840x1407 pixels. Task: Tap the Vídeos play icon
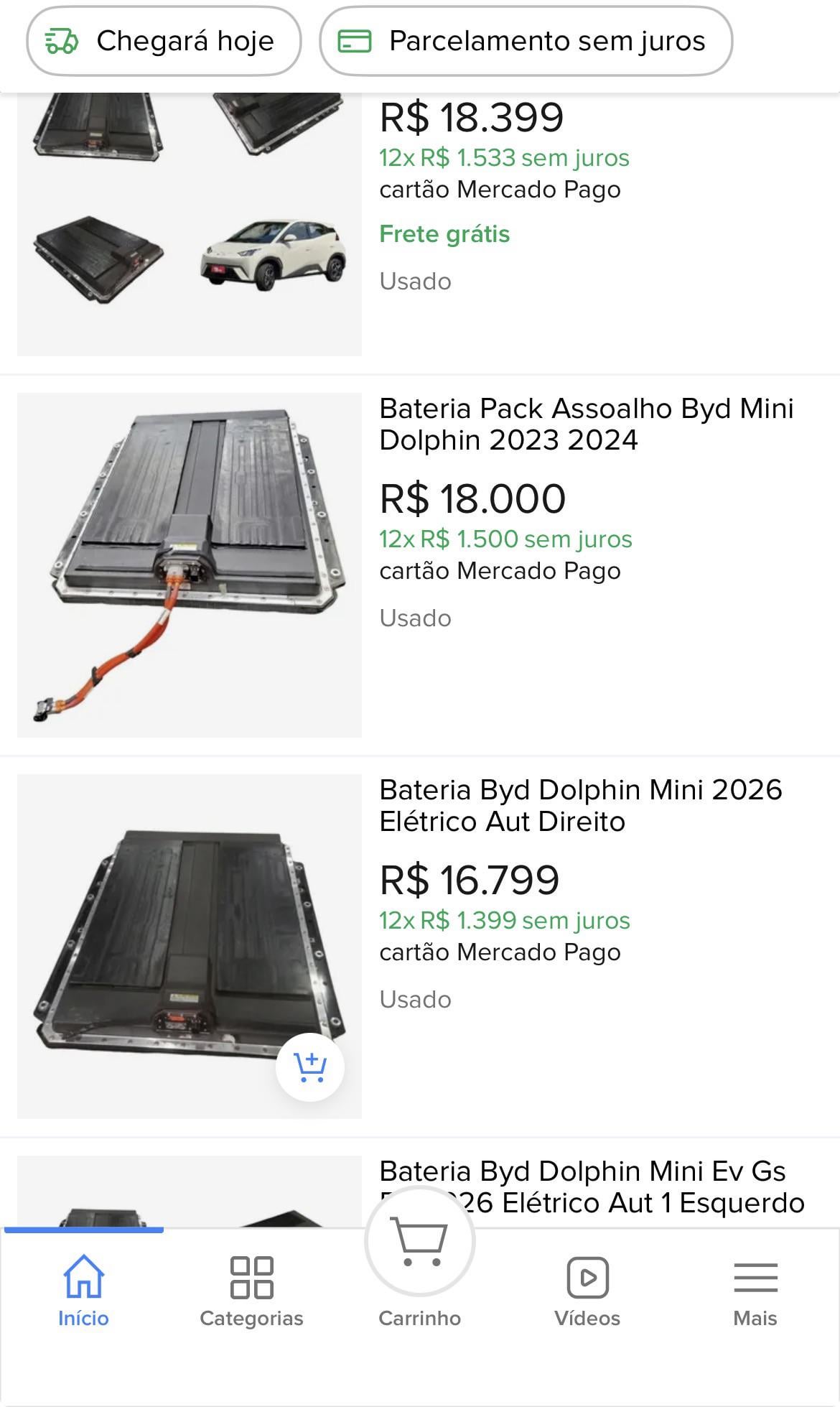pos(587,1277)
